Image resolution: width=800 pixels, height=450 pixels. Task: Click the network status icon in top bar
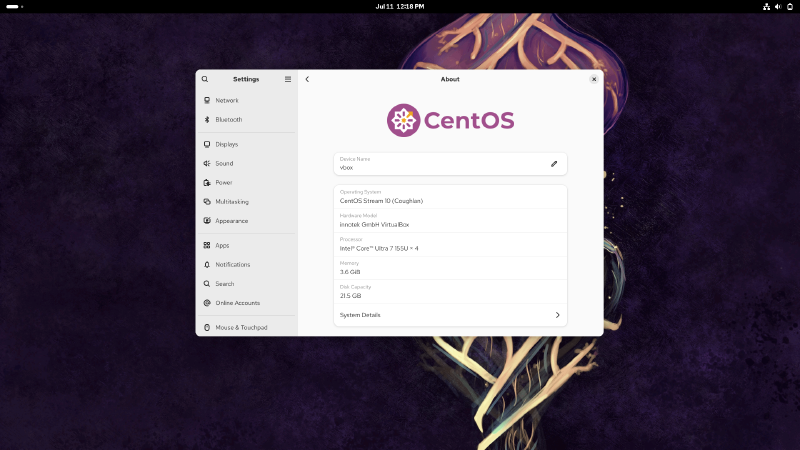[x=766, y=6]
